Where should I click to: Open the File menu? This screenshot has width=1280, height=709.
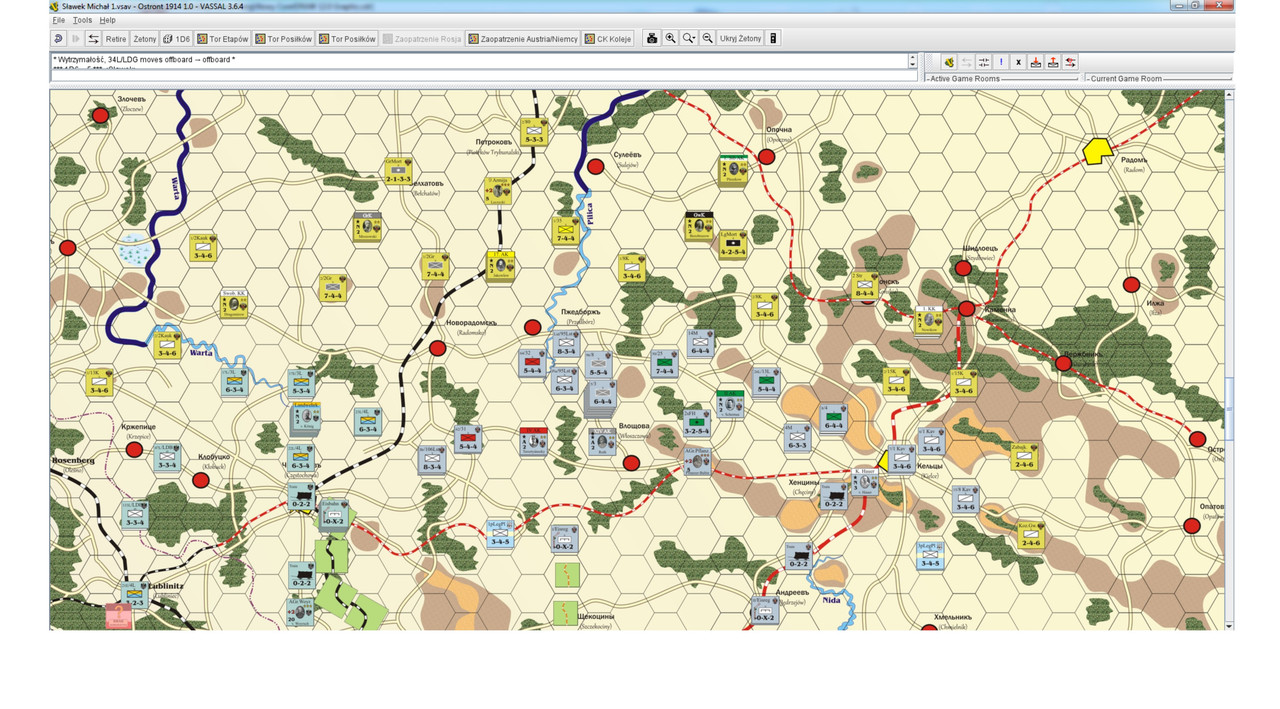point(59,20)
